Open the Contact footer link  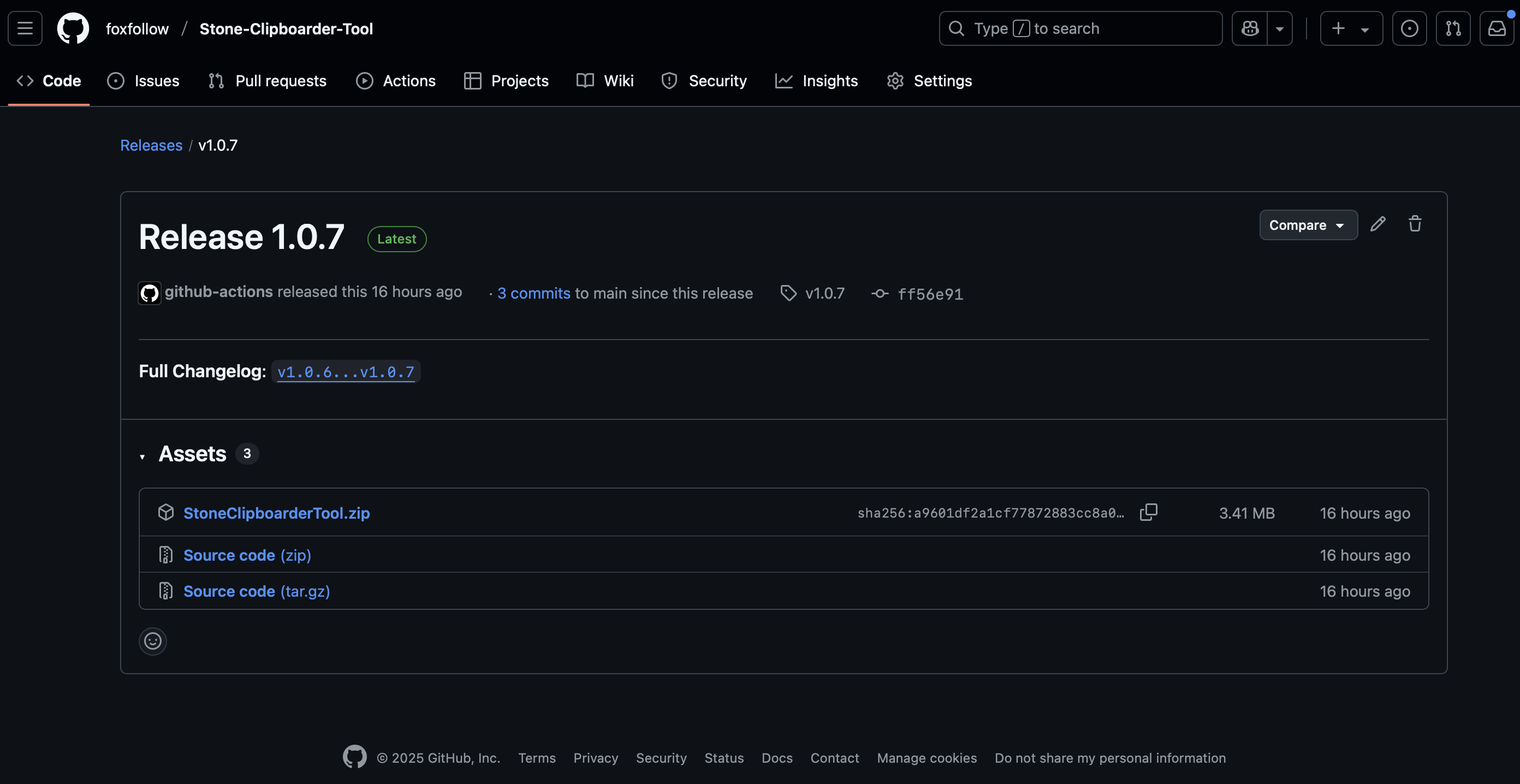coord(835,758)
